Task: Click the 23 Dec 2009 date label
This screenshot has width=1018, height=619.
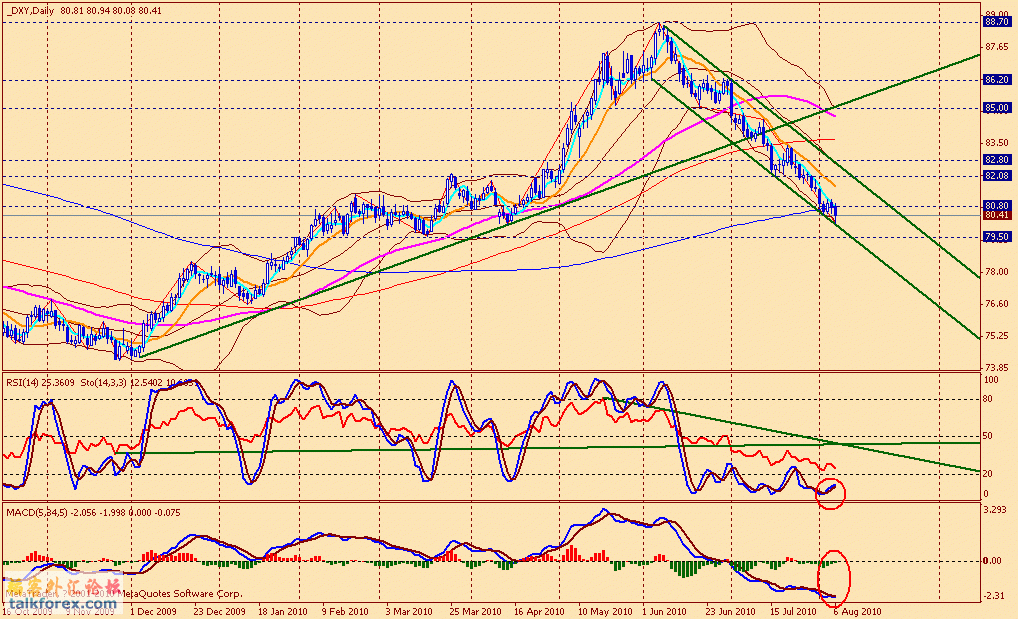Action: coord(219,612)
